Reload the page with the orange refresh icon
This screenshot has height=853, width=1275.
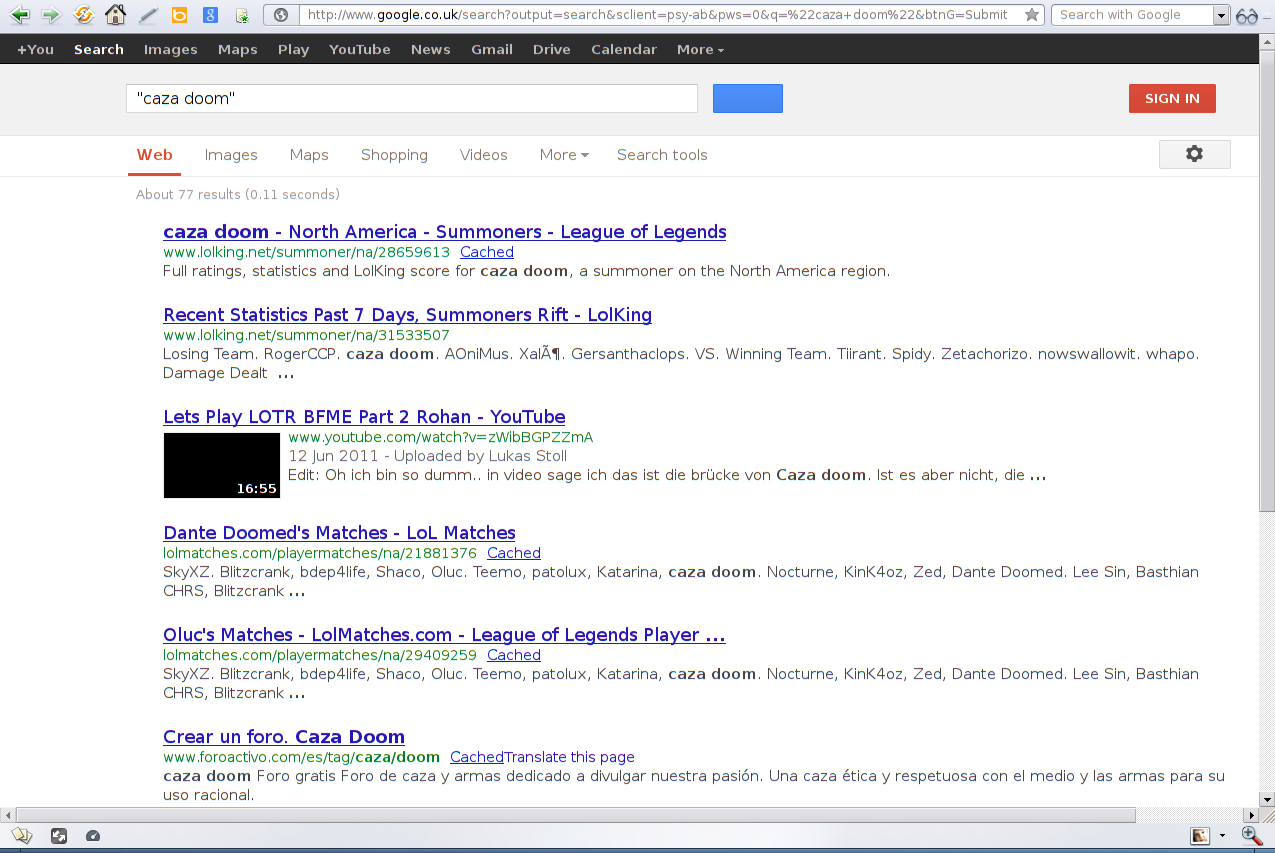pyautogui.click(x=84, y=15)
